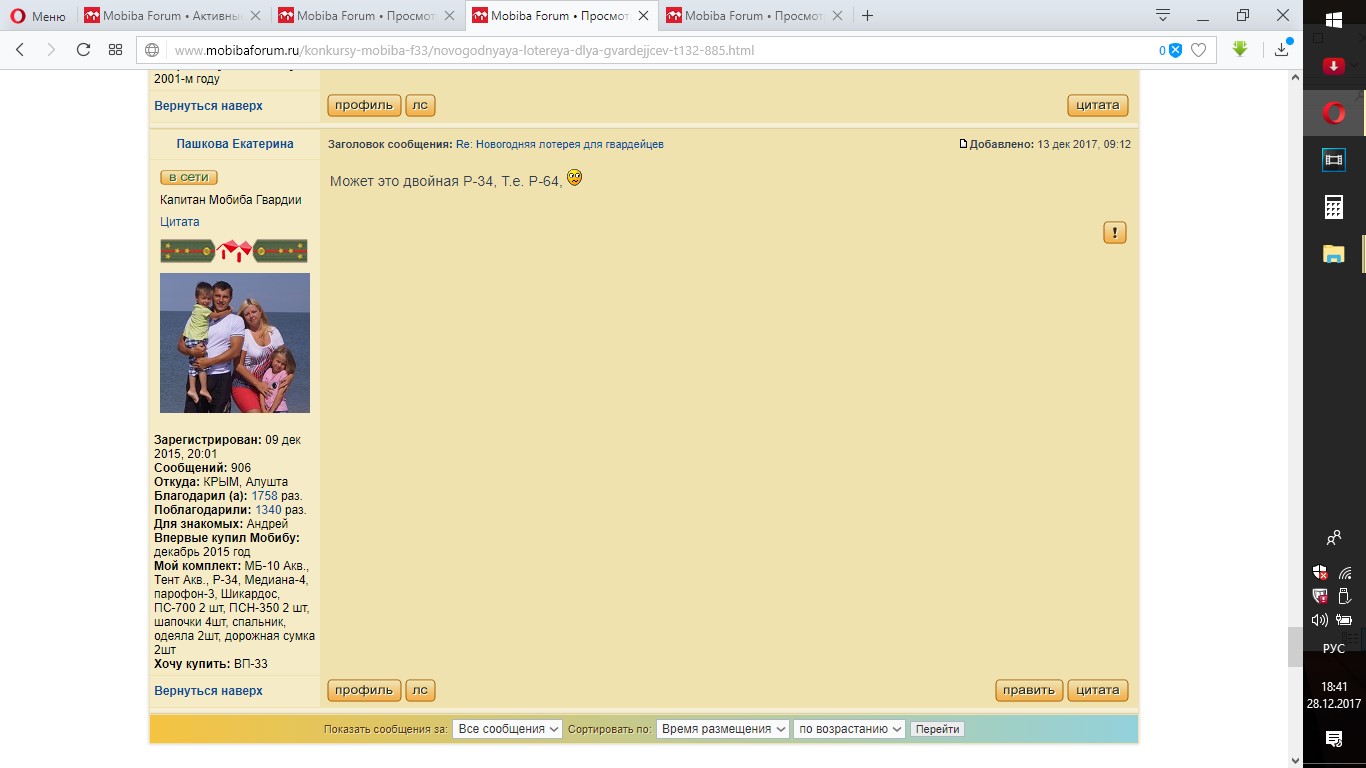Go back with the back arrow
Screen dimensions: 1366x768
pos(20,50)
